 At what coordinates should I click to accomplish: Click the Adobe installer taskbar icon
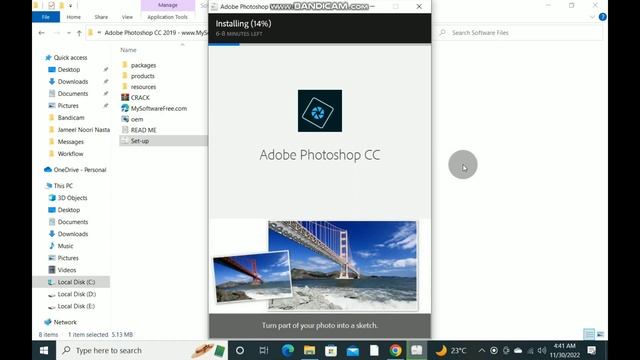coord(416,350)
